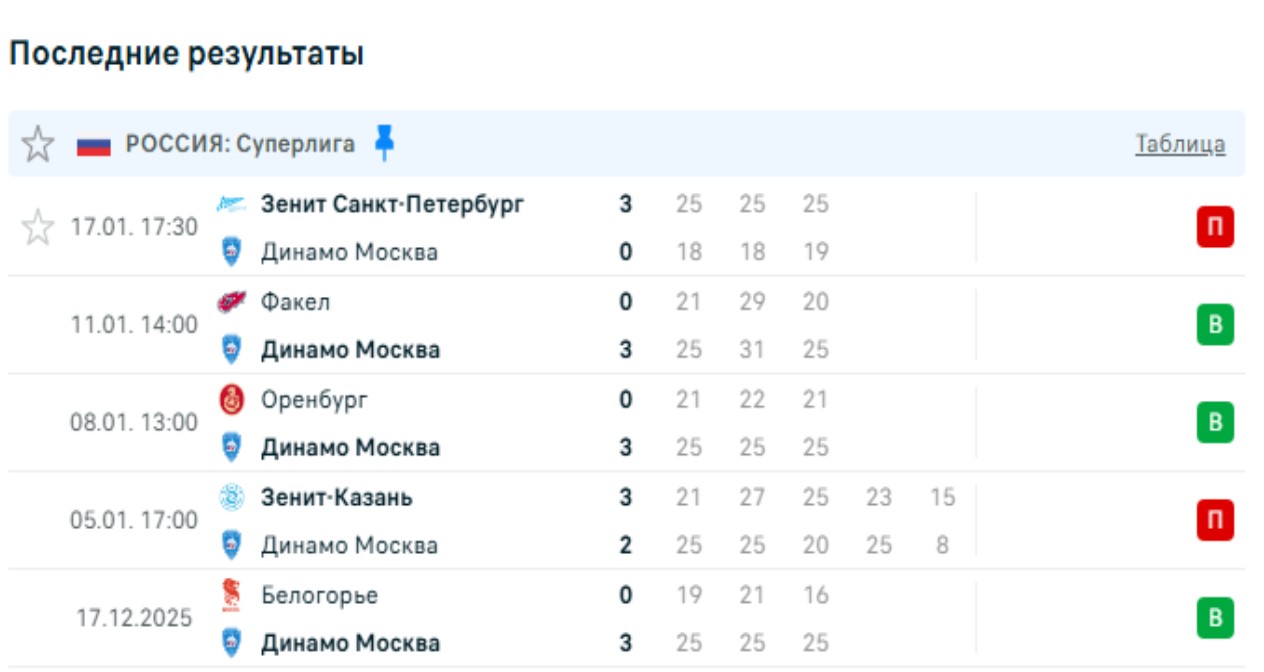
Task: Click green В win badge for Факел match
Action: pos(1215,326)
